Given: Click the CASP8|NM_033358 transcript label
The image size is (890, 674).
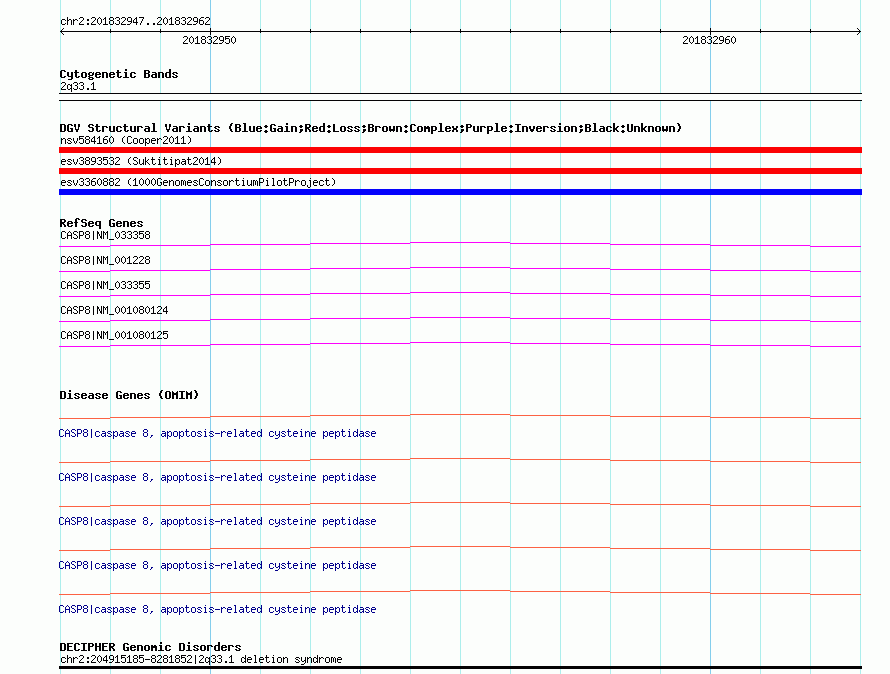Looking at the screenshot, I should click(x=105, y=235).
